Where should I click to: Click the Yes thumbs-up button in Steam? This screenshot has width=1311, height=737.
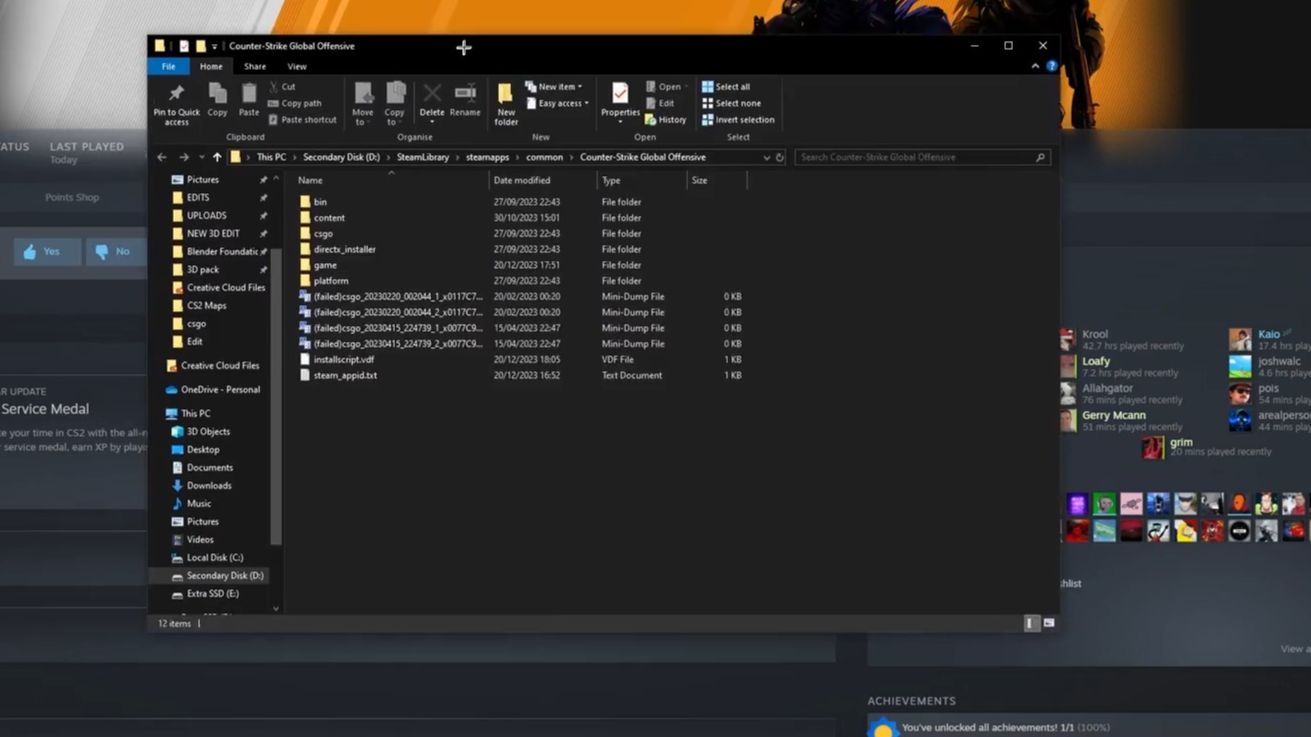coord(47,252)
